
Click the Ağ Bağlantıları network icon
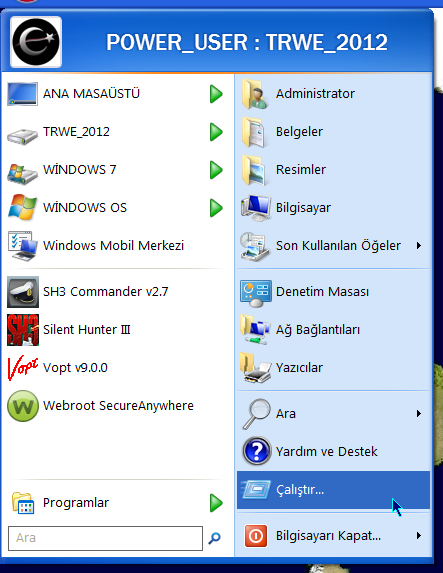pos(255,330)
